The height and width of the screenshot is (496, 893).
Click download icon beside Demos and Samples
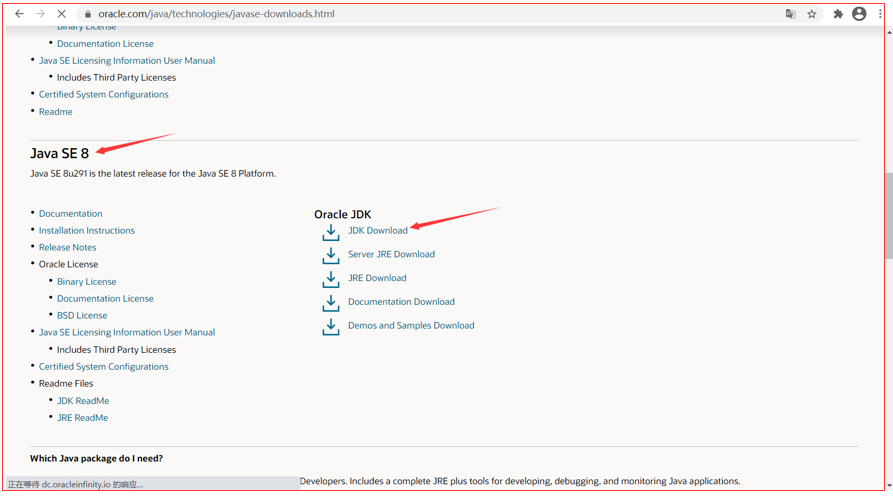click(331, 327)
